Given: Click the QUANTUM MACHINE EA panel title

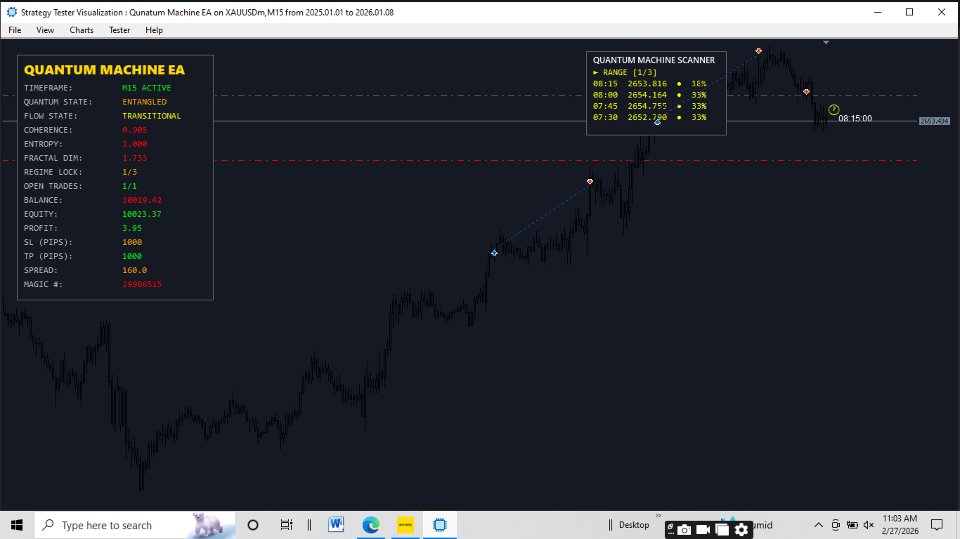Looking at the screenshot, I should tap(104, 70).
